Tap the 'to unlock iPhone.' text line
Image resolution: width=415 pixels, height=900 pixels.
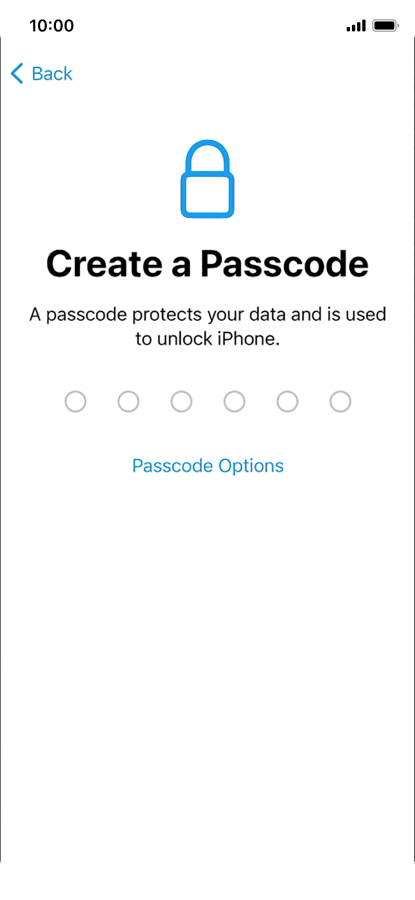coord(208,339)
